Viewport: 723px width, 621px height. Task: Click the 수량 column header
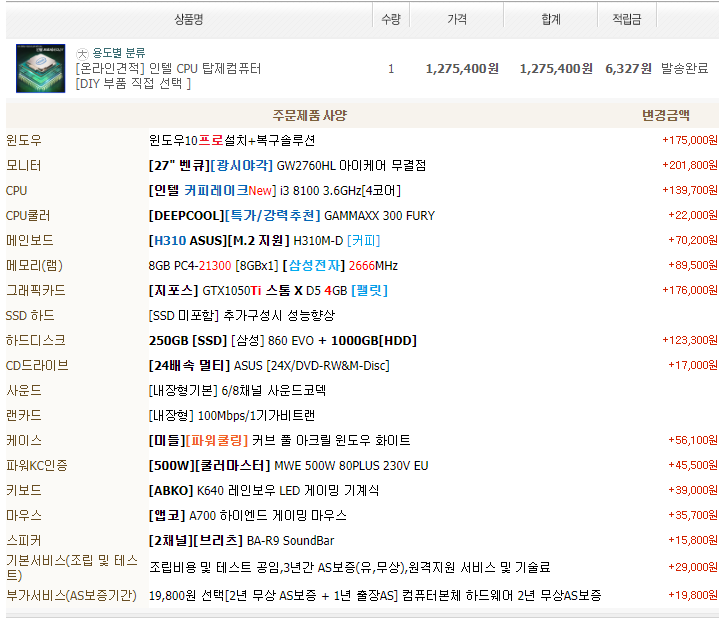(391, 19)
